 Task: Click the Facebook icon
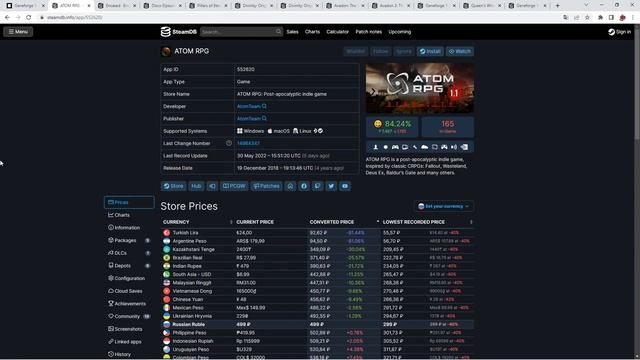[x=304, y=186]
